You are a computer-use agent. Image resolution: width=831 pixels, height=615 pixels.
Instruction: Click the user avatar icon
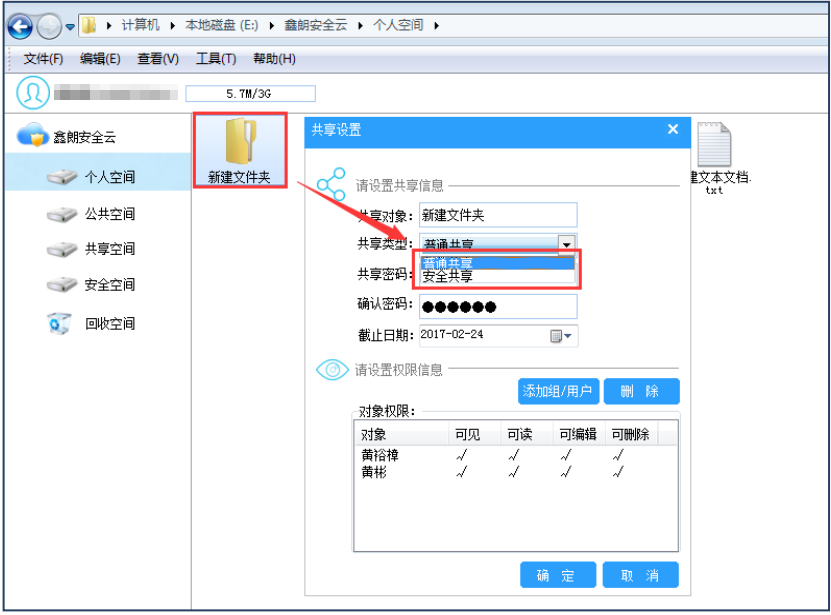pos(33,93)
